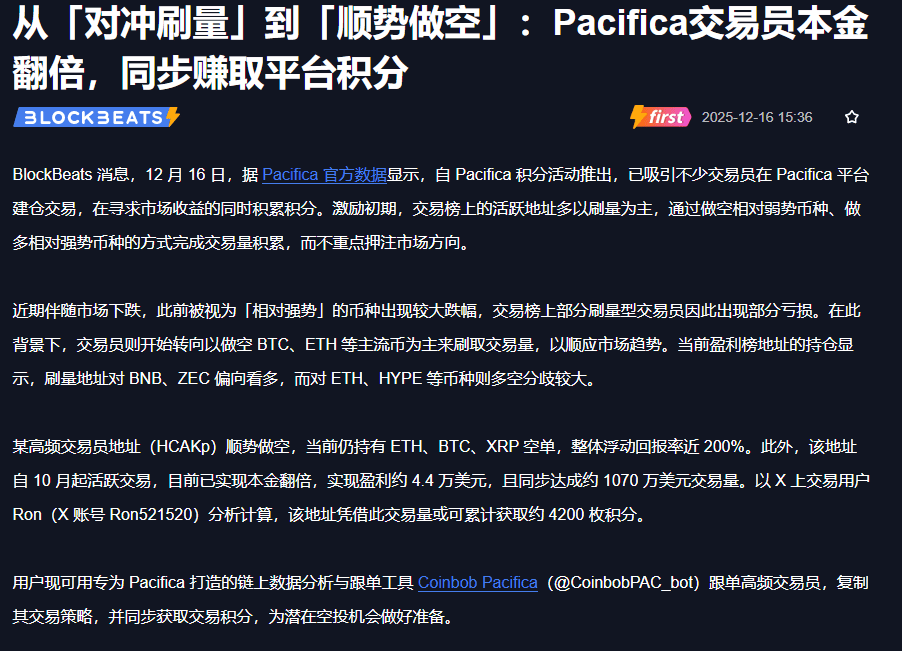Open the "Pacifica 官方数据" link
902x651 pixels.
pos(324,175)
